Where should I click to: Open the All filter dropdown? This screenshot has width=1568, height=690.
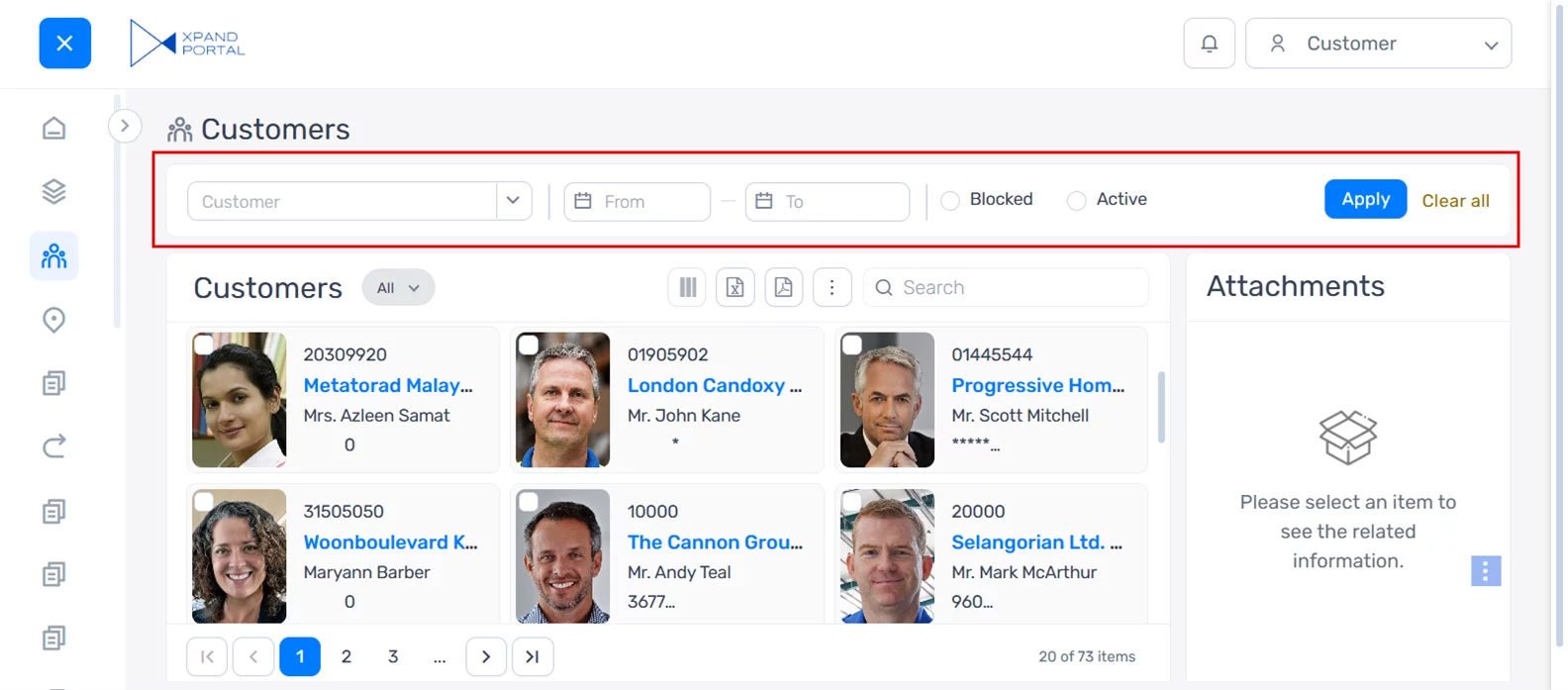[x=398, y=288]
